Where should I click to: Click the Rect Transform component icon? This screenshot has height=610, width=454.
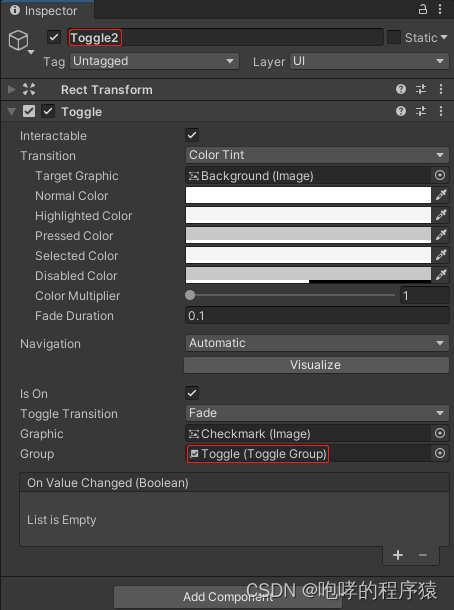click(x=29, y=89)
